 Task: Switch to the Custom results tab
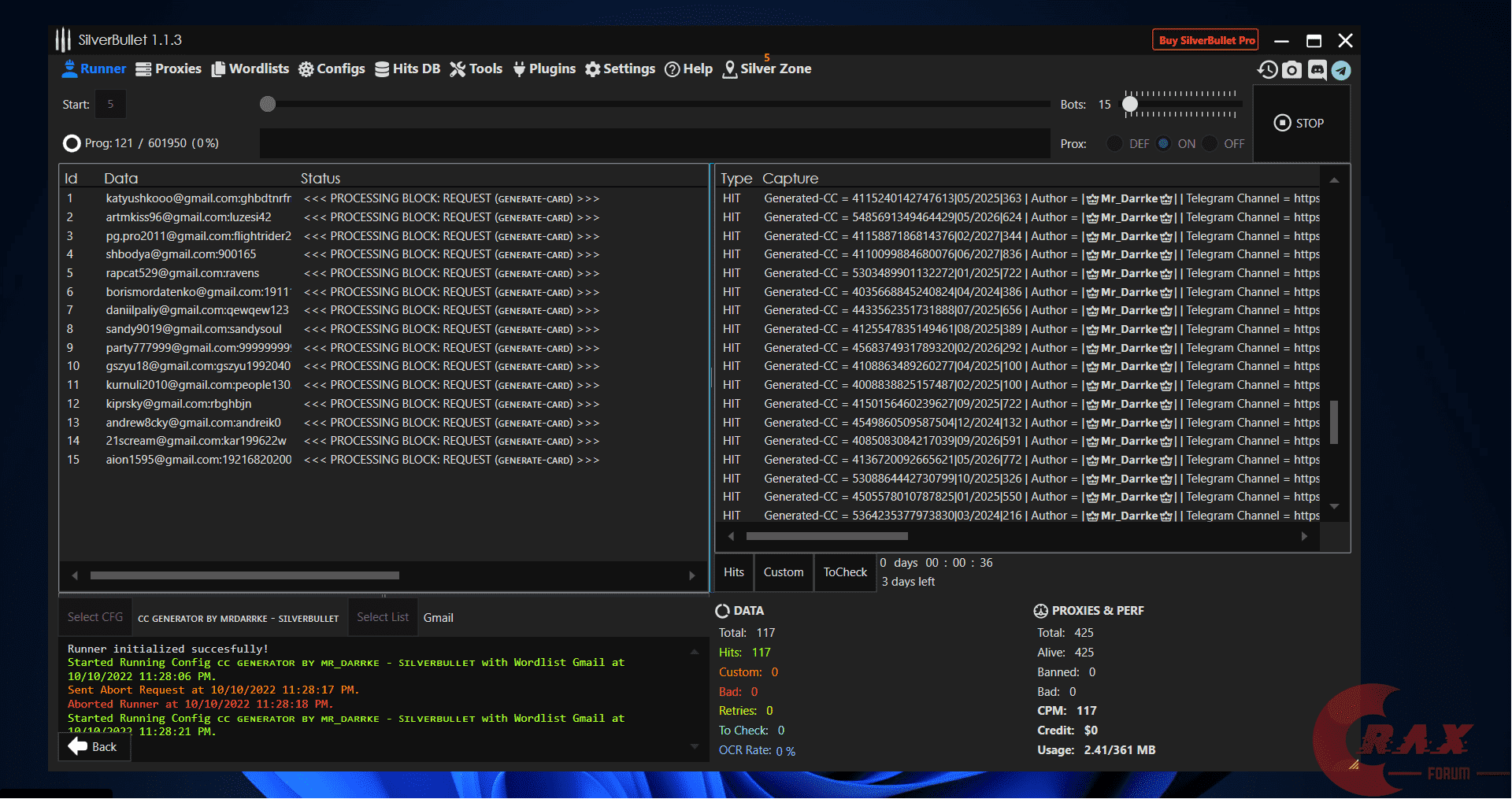coord(783,572)
